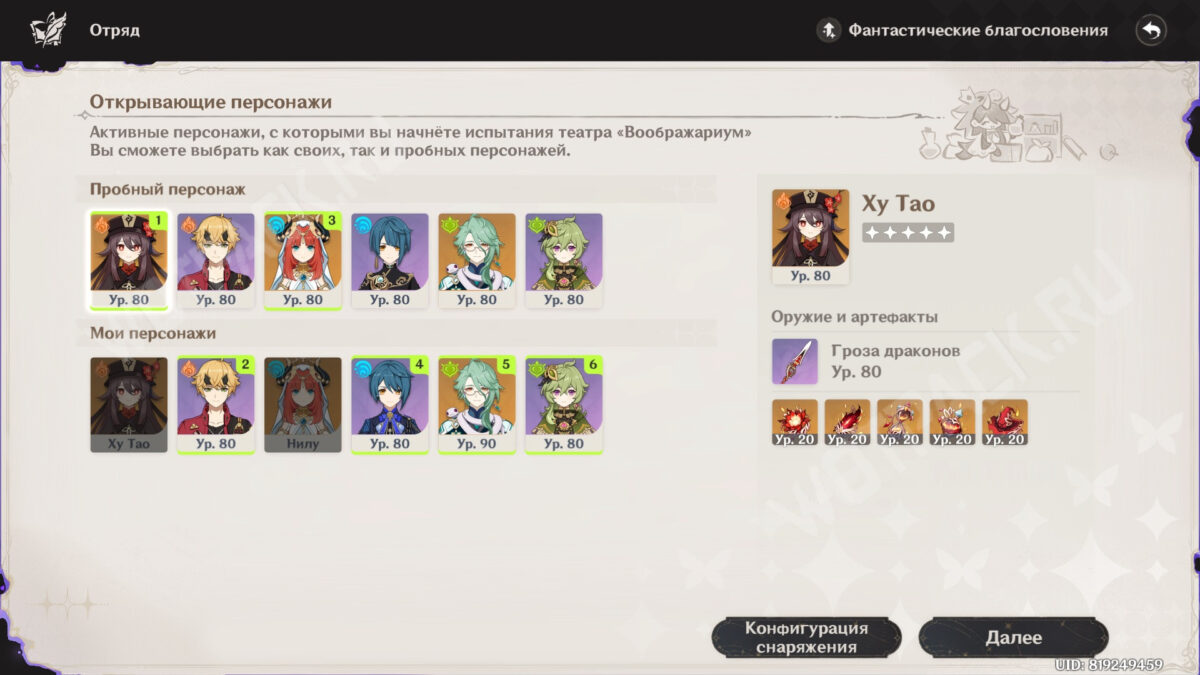This screenshot has width=1200, height=675.
Task: Open the third sands artifact icon
Action: [900, 422]
